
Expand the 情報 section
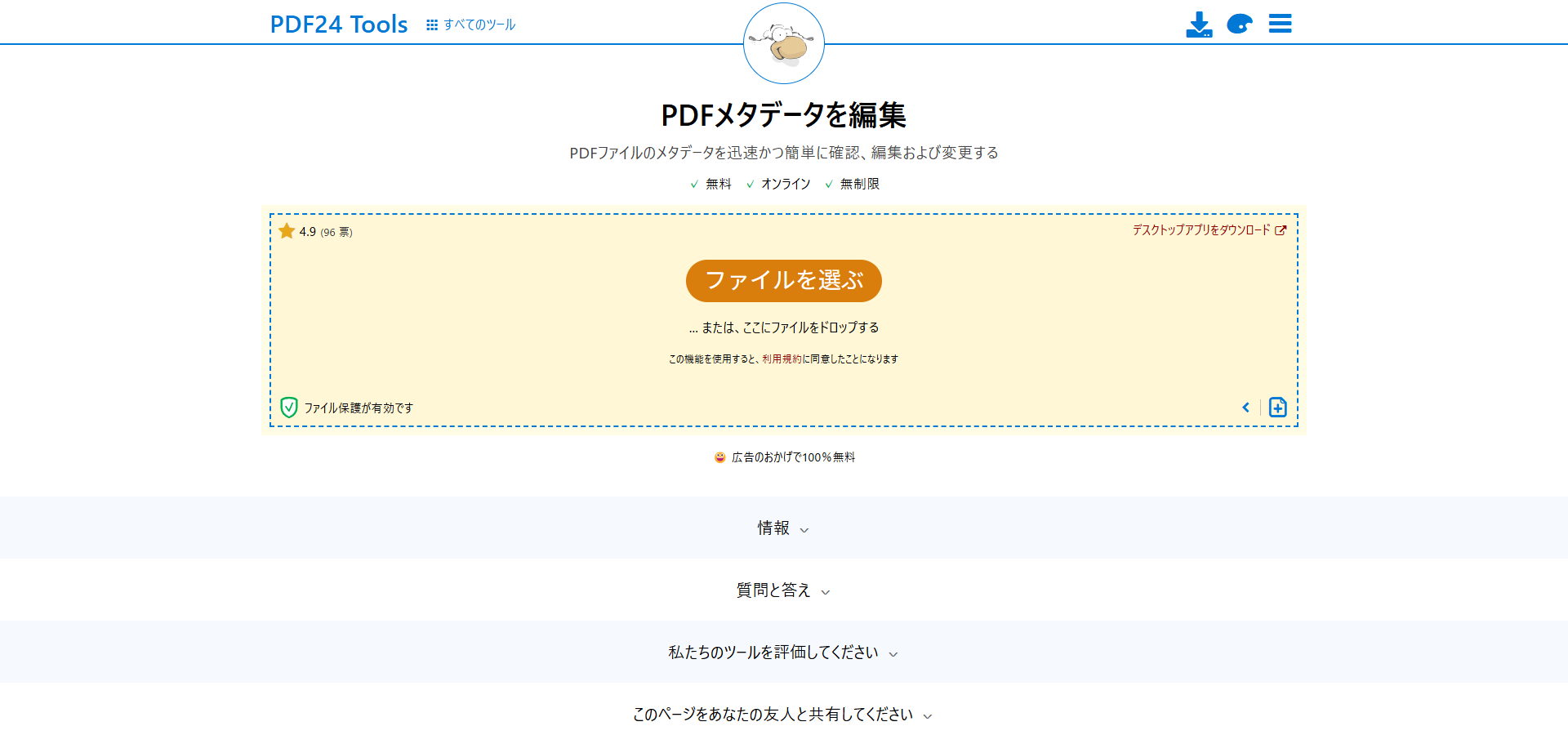[x=784, y=528]
